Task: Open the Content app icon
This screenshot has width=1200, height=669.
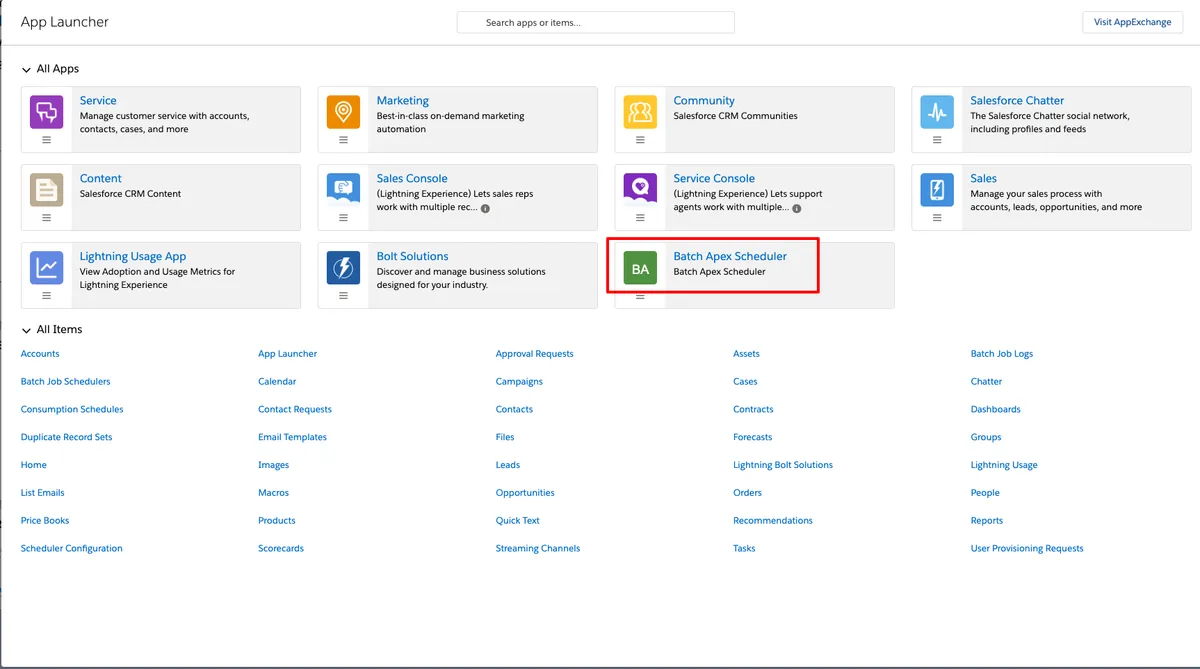Action: (46, 190)
